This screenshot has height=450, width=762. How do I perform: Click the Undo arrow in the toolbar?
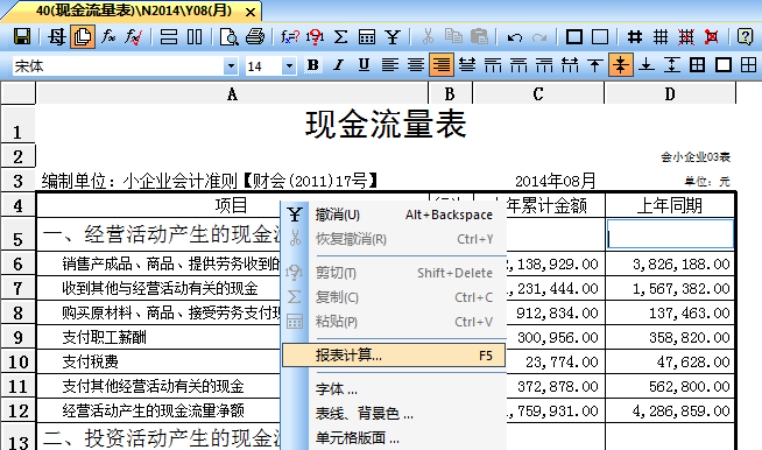click(515, 37)
